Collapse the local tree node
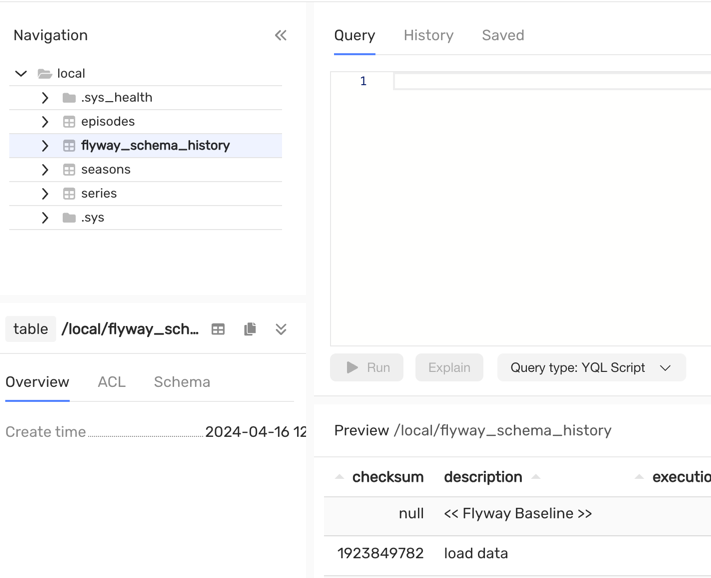Viewport: 711px width, 578px height. [x=21, y=73]
